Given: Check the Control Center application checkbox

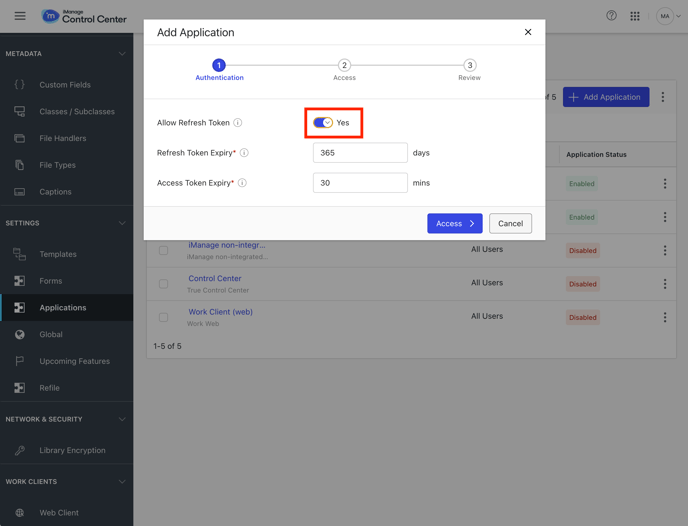Looking at the screenshot, I should click(163, 284).
